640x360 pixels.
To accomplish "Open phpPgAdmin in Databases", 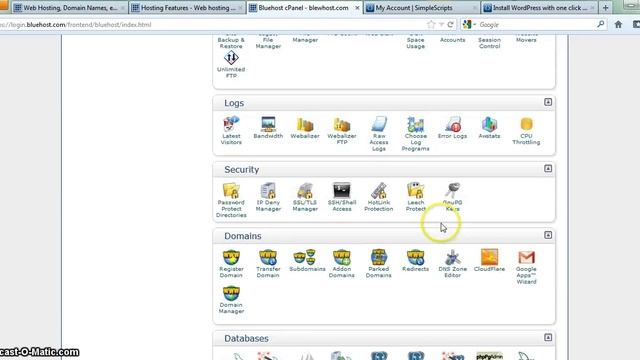I will click(489, 356).
